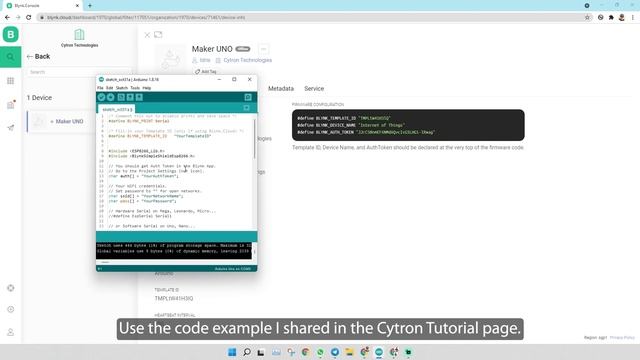Open the Arduino Edit menu

[109, 88]
